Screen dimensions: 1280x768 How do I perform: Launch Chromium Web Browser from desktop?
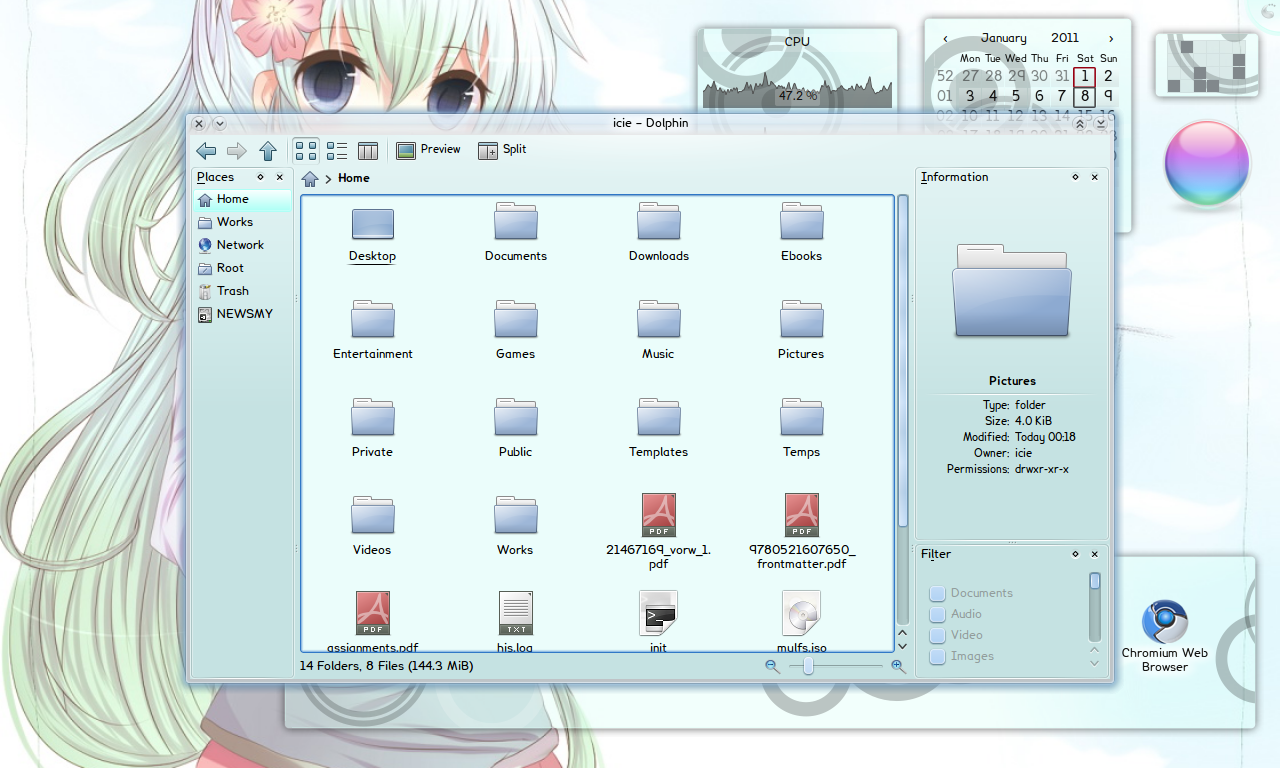[1165, 636]
